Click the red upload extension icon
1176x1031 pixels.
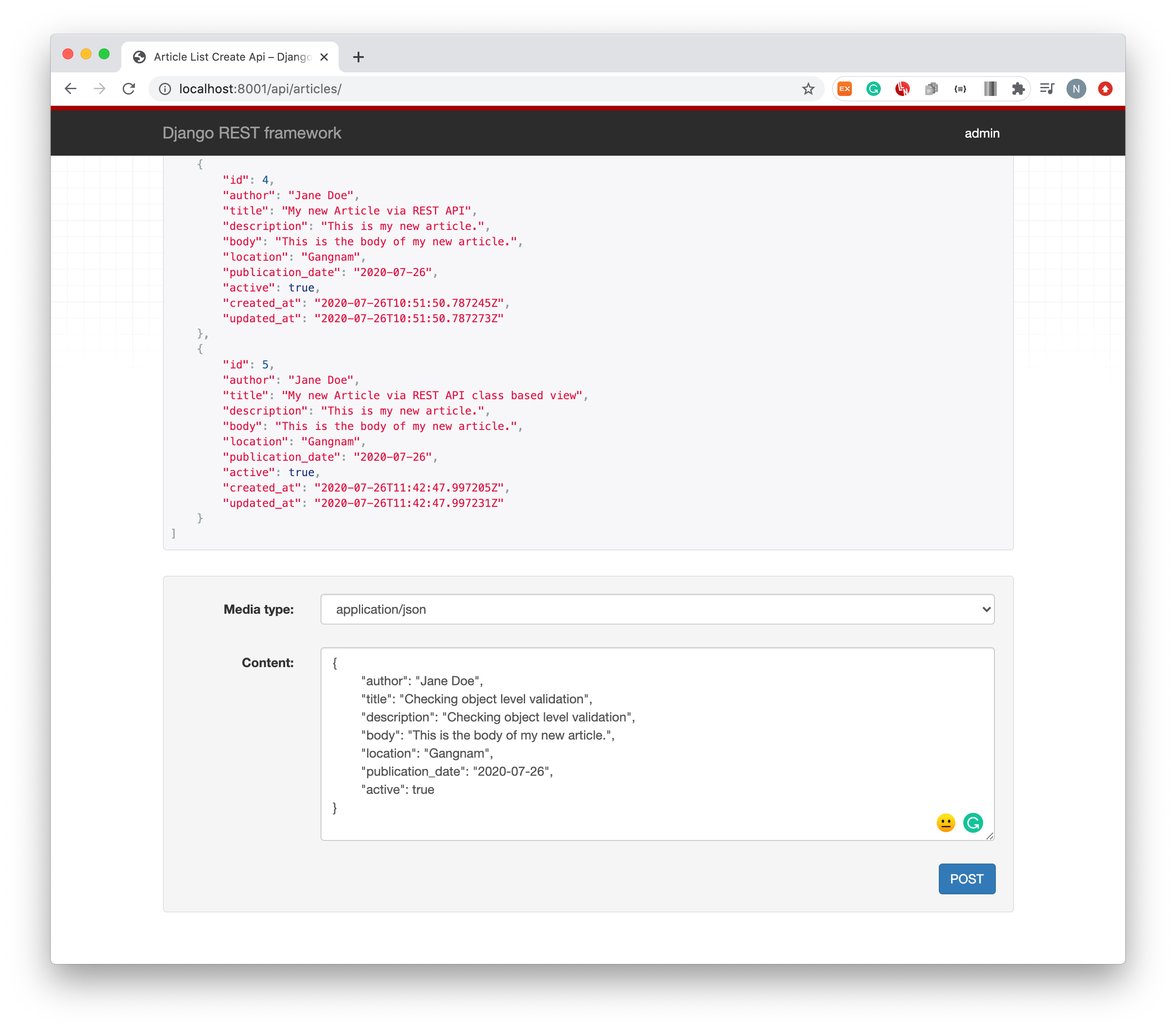(x=1105, y=89)
